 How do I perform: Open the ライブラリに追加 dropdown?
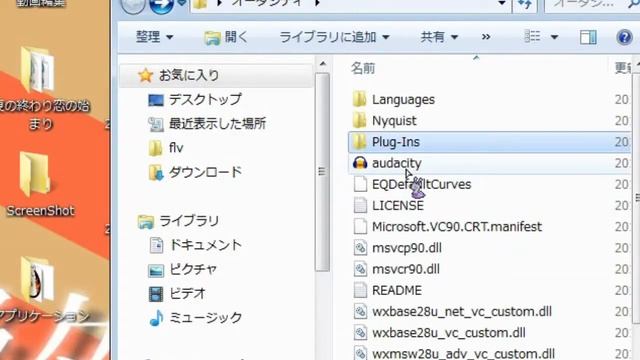pos(334,37)
